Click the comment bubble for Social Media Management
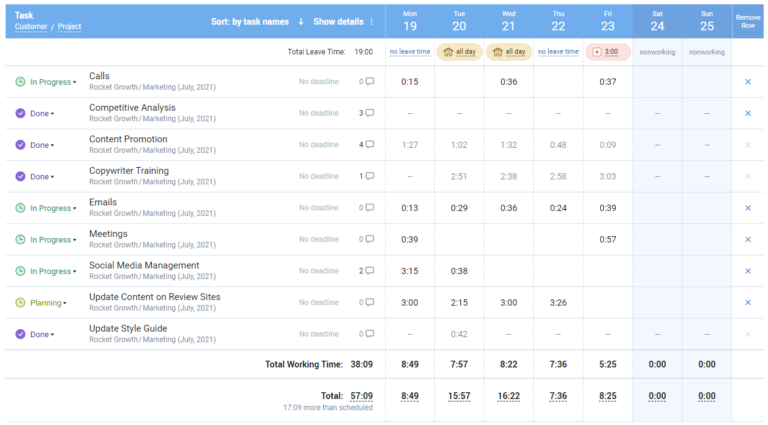Image resolution: width=768 pixels, height=425 pixels. 369,271
